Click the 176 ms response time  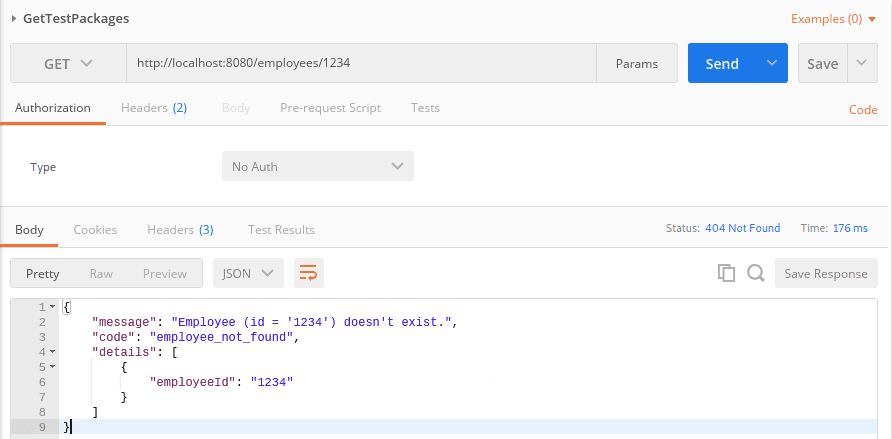[x=850, y=228]
